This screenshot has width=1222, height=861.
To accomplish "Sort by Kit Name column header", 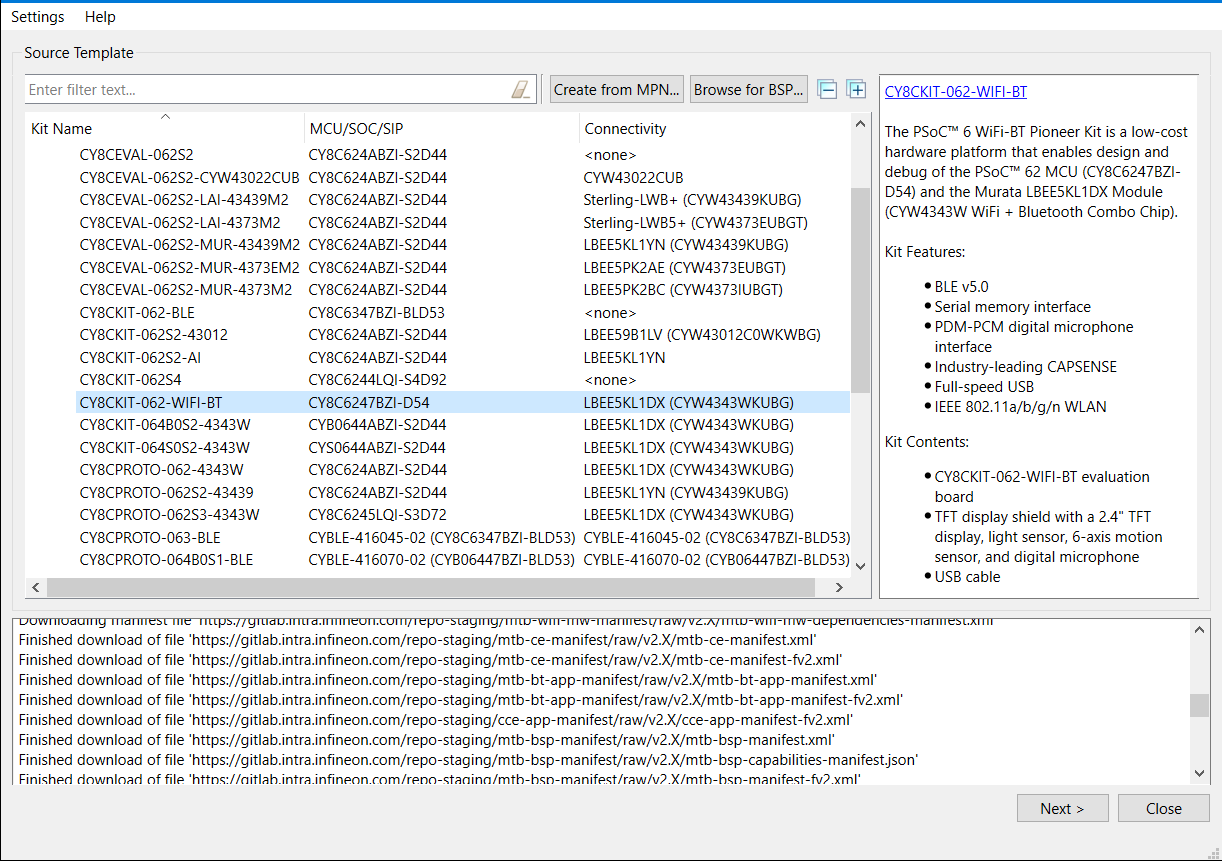I will [166, 128].
